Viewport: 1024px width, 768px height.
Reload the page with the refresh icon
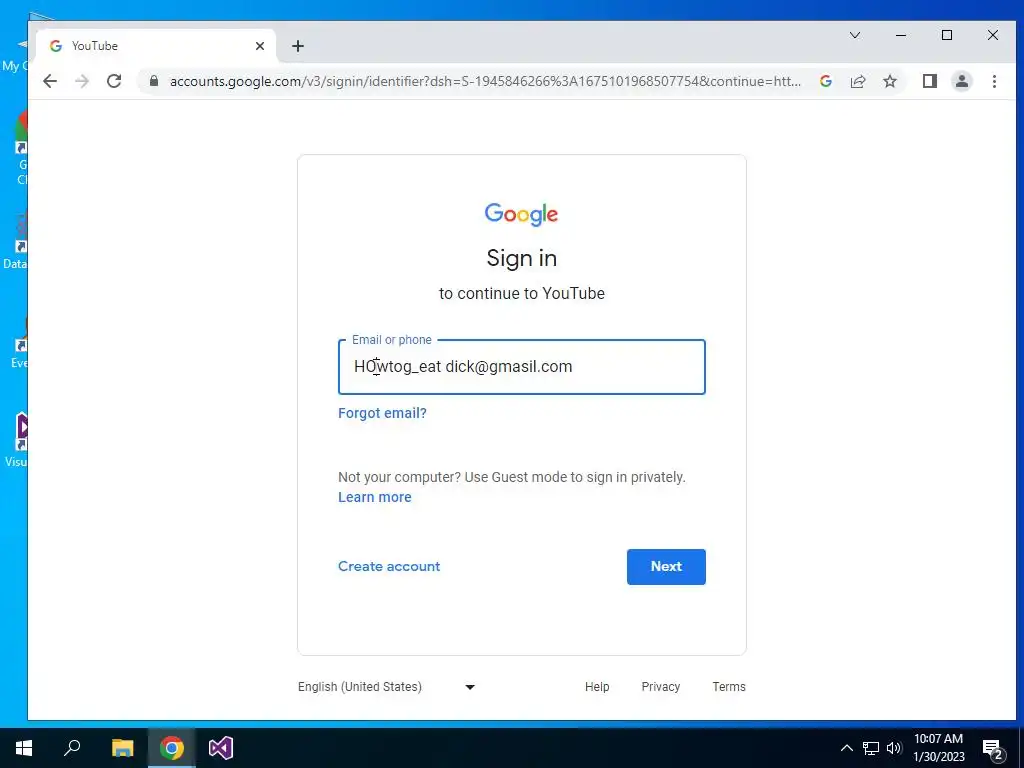tap(114, 81)
